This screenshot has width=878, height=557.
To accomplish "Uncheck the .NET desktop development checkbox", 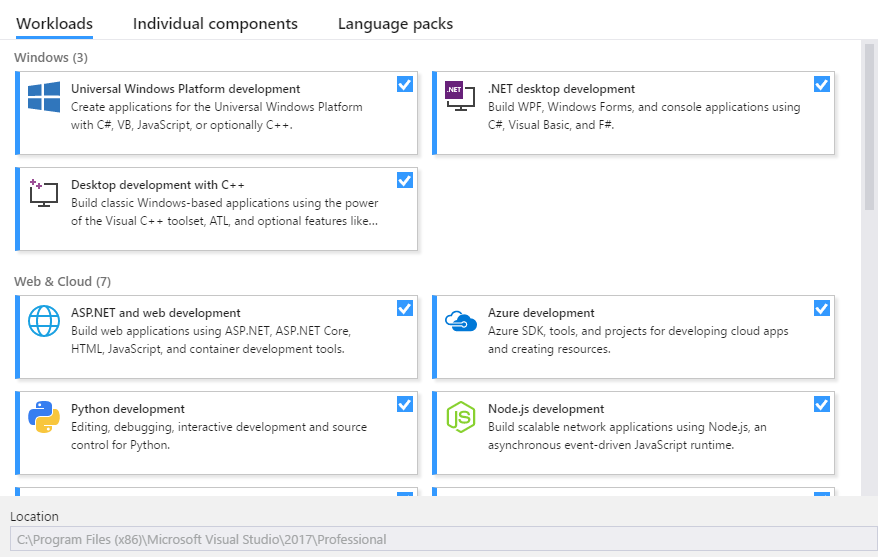I will coord(822,84).
